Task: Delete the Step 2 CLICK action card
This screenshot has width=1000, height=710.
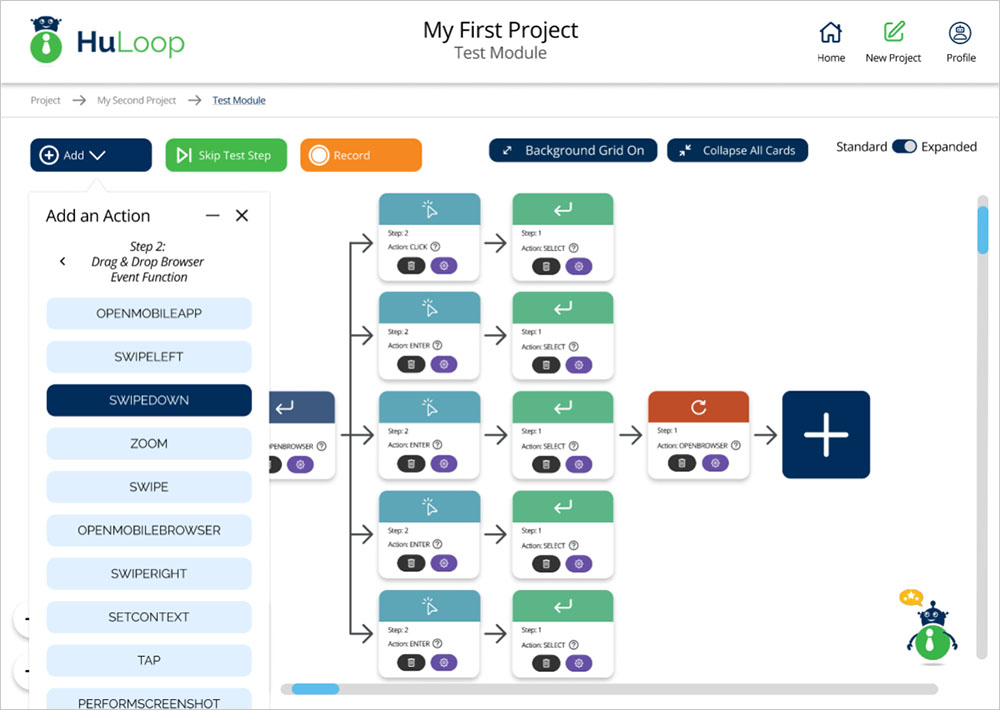Action: point(410,266)
